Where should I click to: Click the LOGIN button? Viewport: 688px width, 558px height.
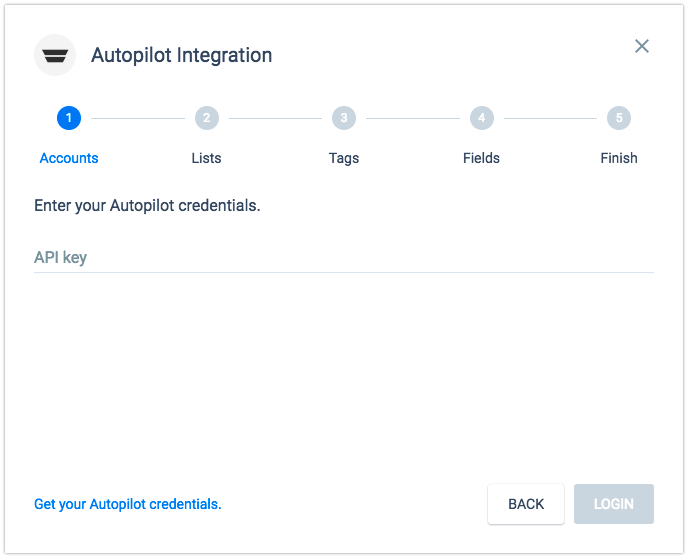[614, 504]
